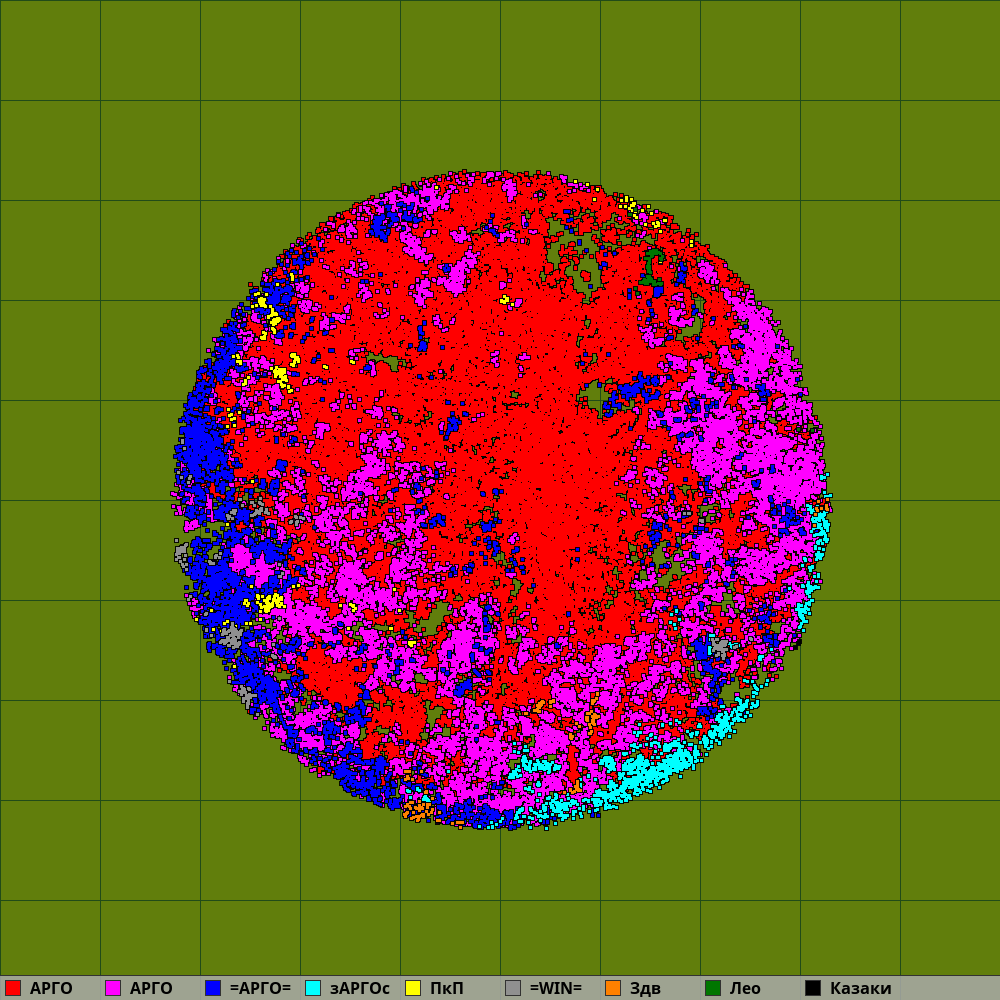Click the АРГО label beside the magenta swatch

[151, 989]
